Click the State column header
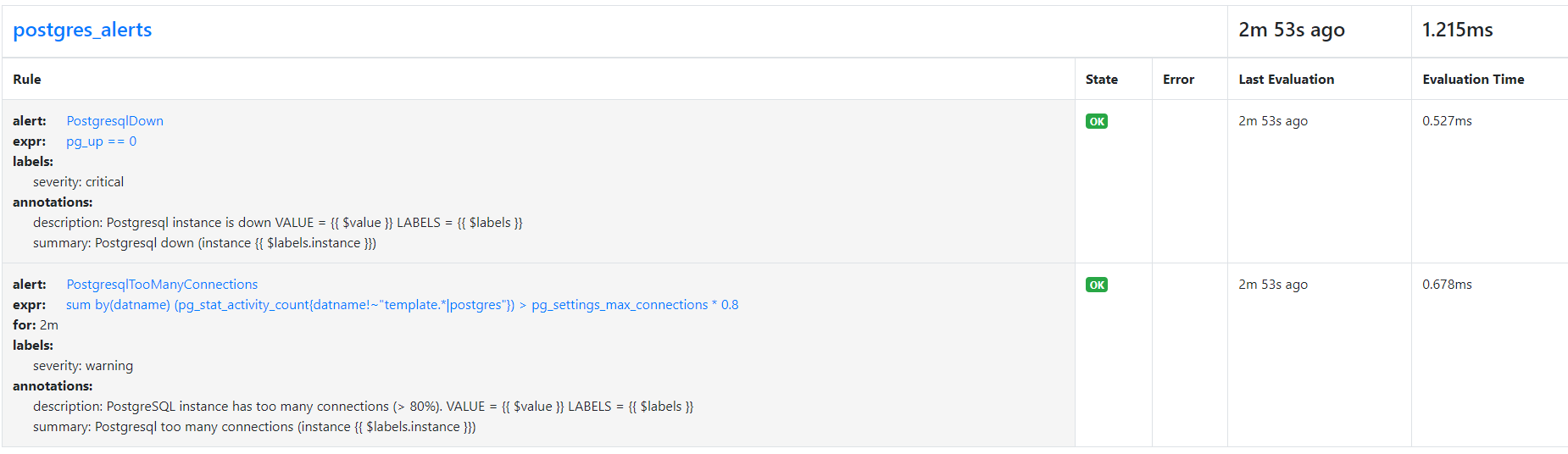Image resolution: width=1568 pixels, height=454 pixels. (1101, 80)
